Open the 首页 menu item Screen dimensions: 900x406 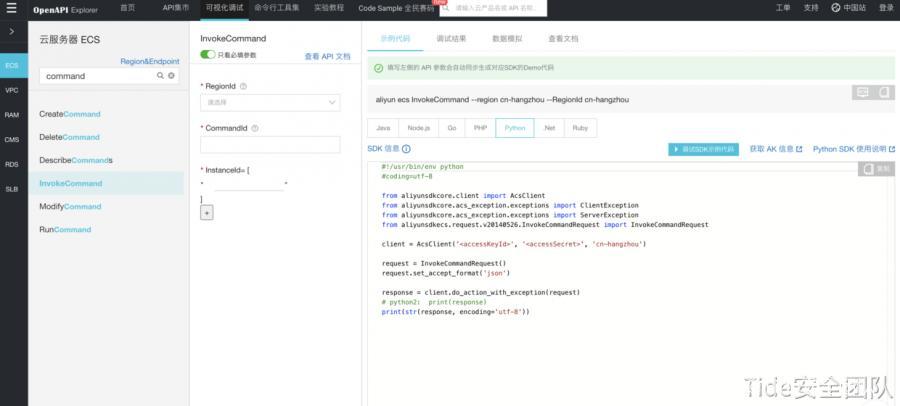click(128, 8)
